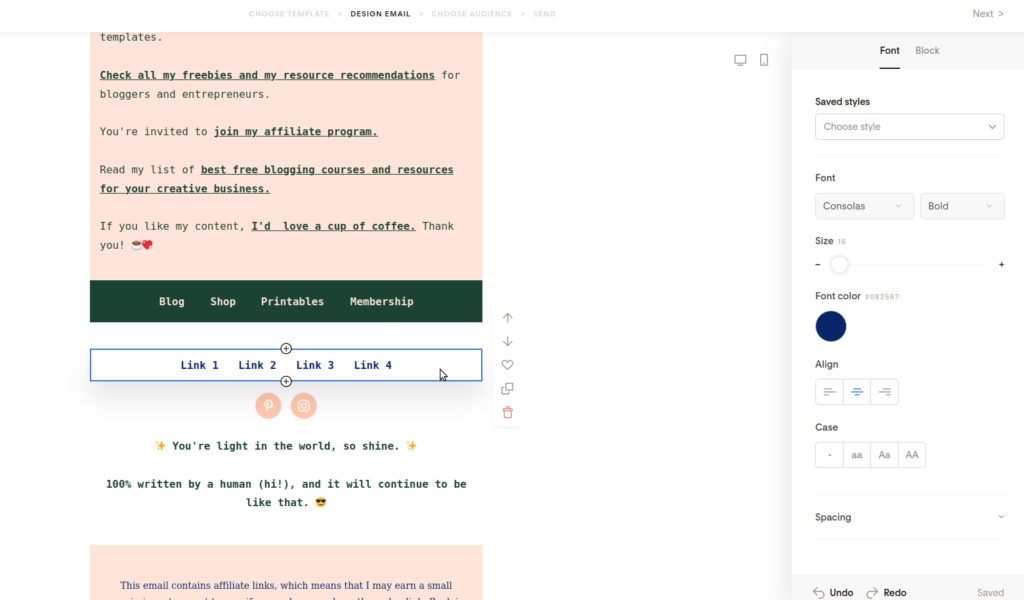Go to Send step

click(544, 14)
